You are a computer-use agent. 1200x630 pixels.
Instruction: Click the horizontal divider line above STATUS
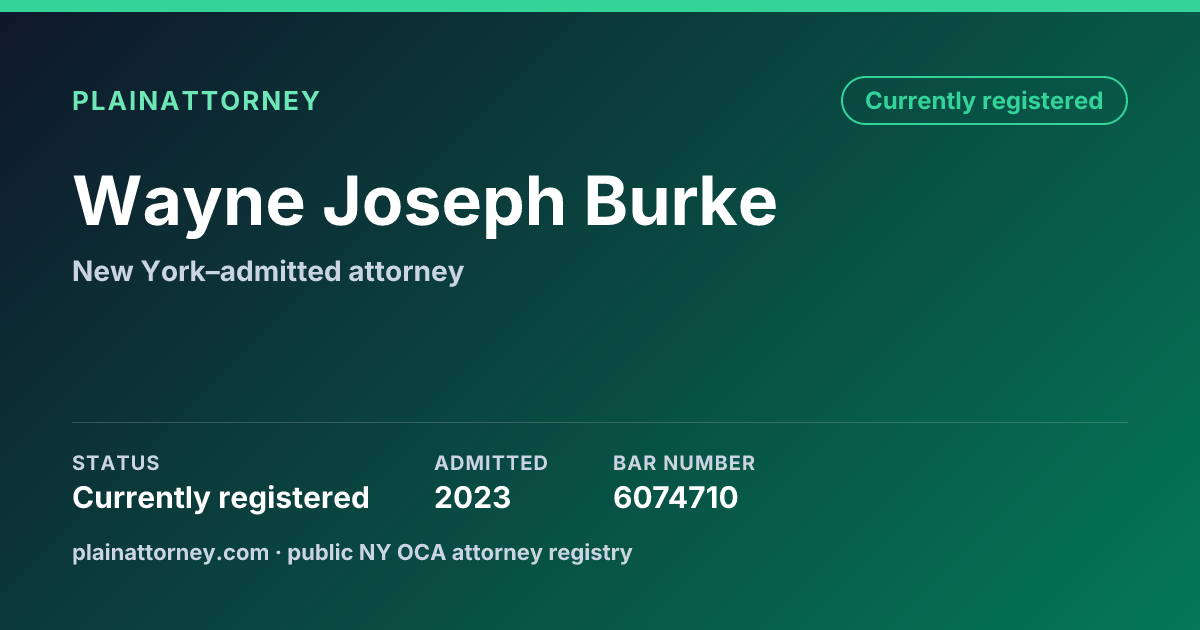(600, 422)
